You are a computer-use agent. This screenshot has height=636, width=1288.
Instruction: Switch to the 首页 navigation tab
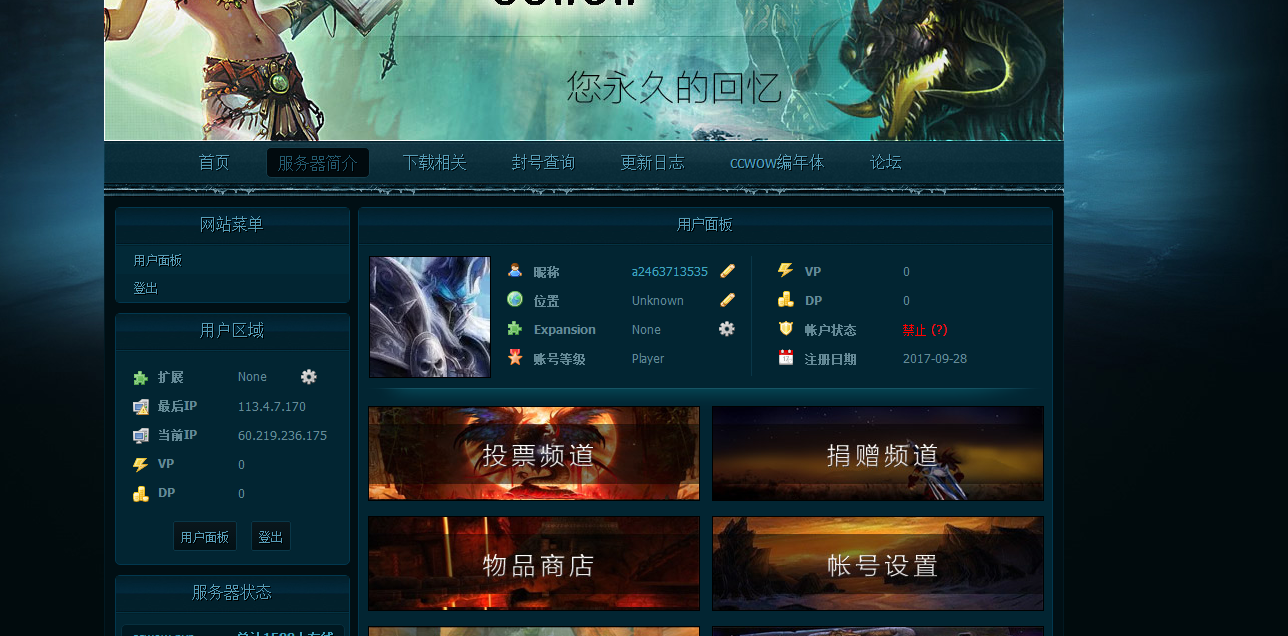pos(213,161)
